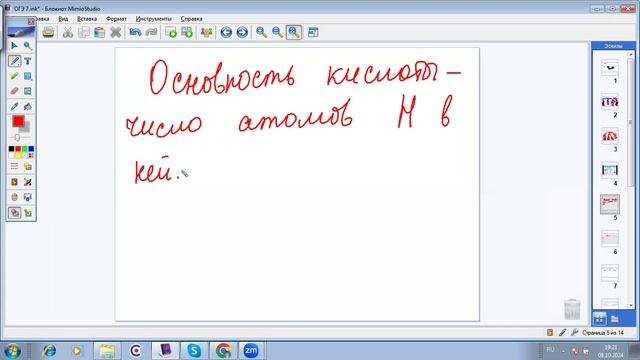Viewport: 640px width, 360px height.
Task: Click the trash bin on canvas
Action: click(x=572, y=309)
